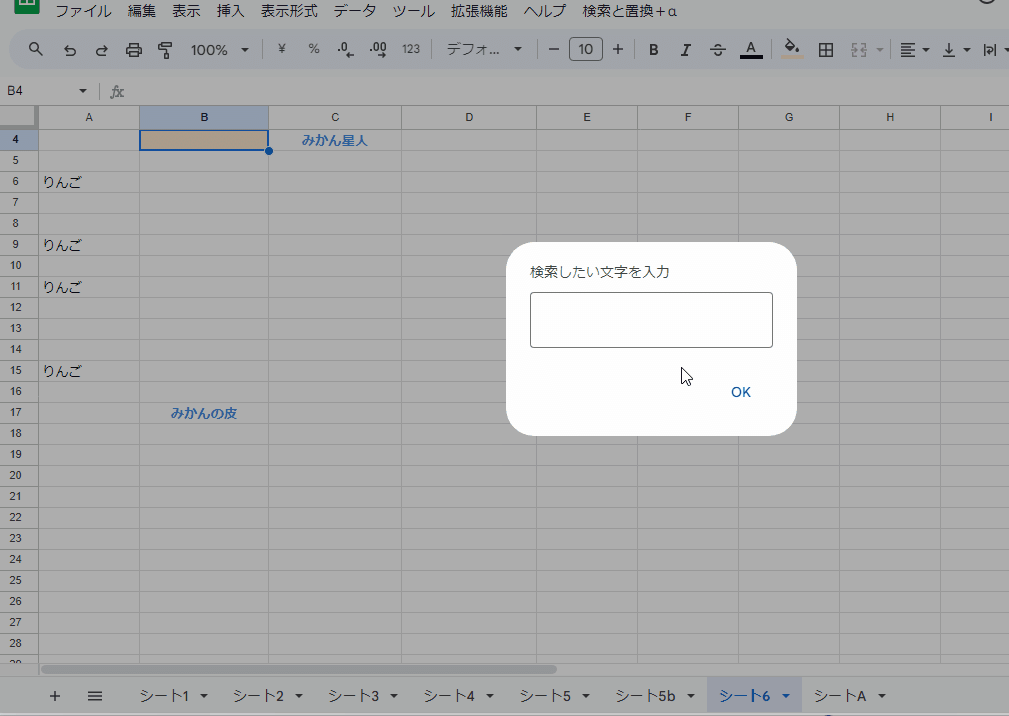Decrease decimal places icon
This screenshot has width=1009, height=716.
click(x=346, y=50)
